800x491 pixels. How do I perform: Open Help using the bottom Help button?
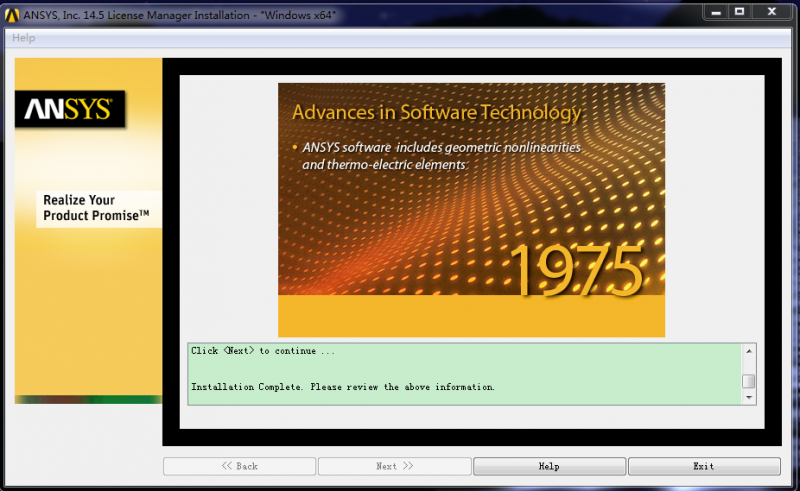549,466
